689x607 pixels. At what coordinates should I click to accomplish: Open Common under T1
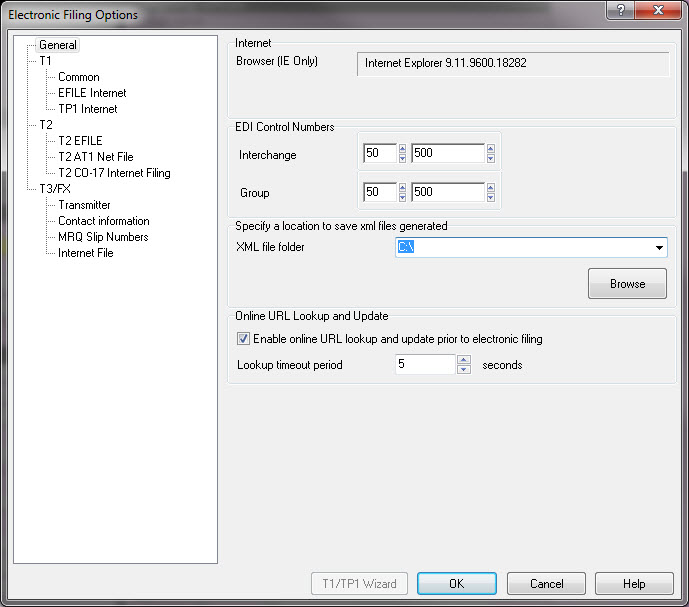[79, 77]
